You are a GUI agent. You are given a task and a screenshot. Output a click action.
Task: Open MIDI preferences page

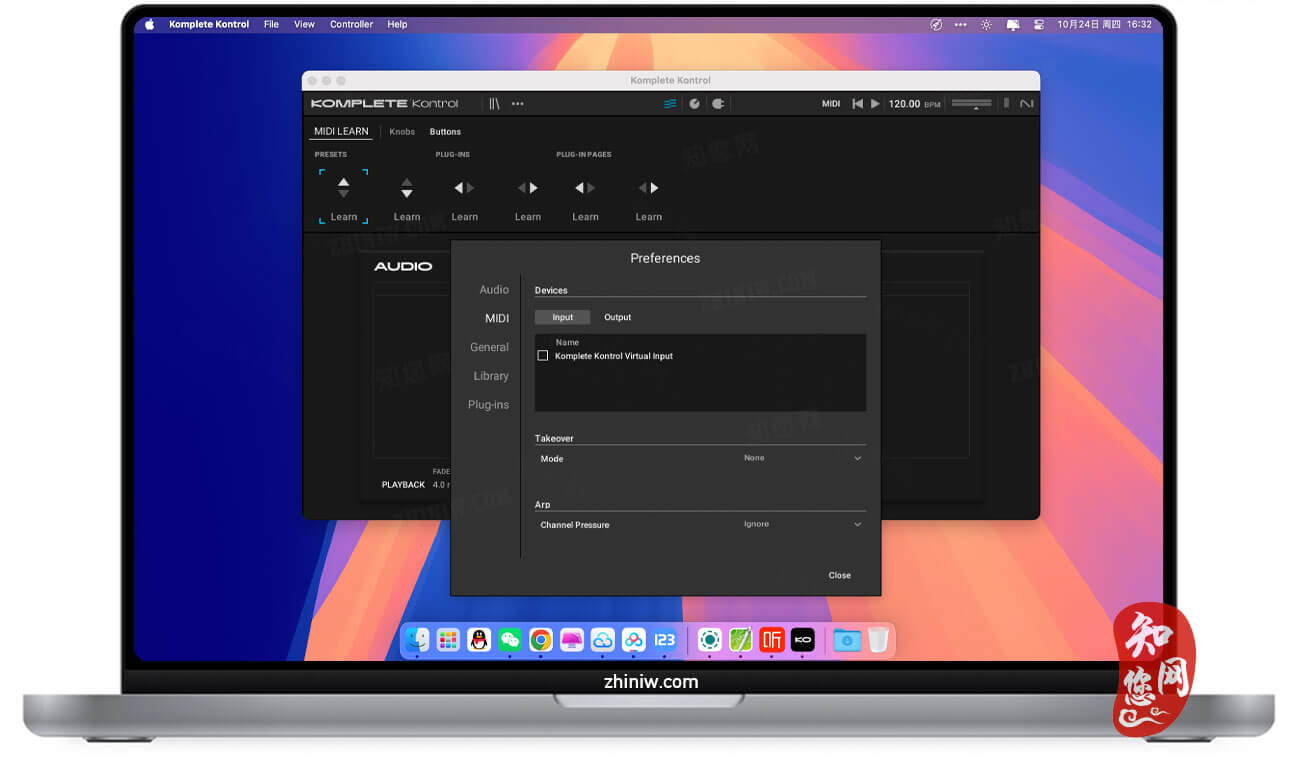[x=497, y=319]
